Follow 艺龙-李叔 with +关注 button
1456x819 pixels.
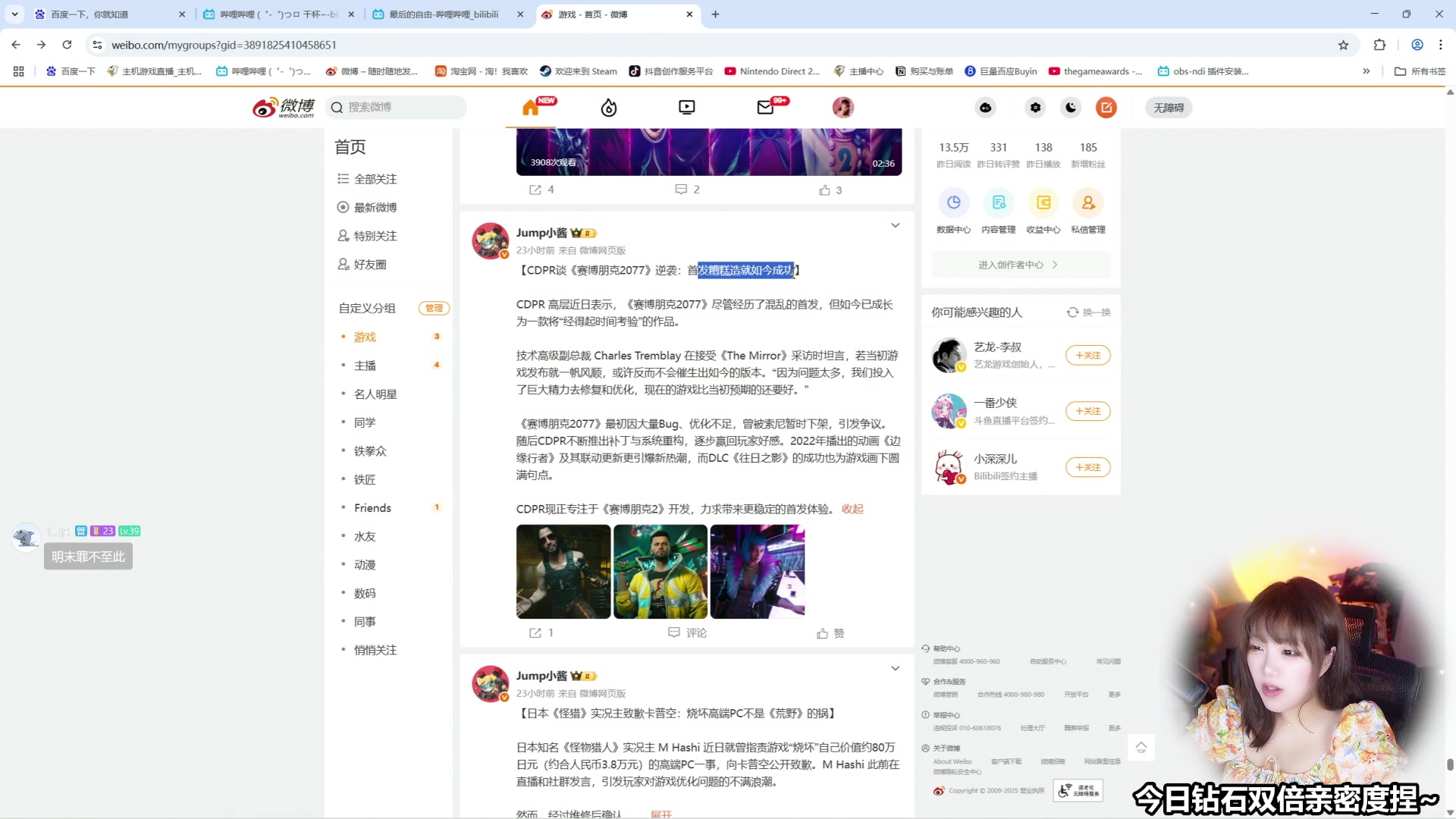(1088, 356)
